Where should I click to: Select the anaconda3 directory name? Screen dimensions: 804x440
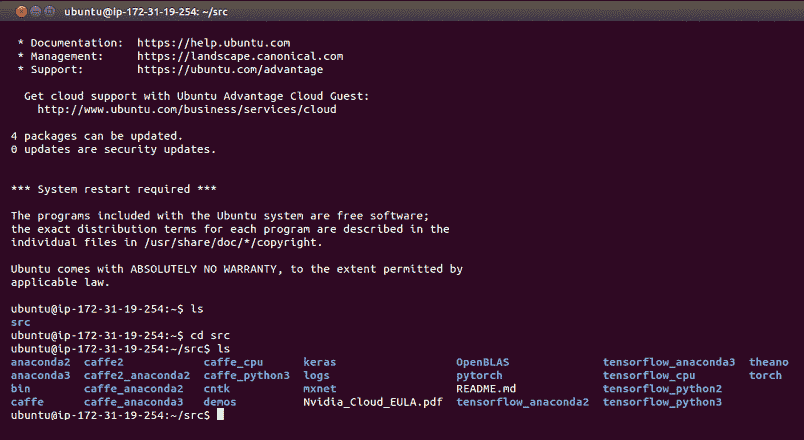click(x=41, y=376)
